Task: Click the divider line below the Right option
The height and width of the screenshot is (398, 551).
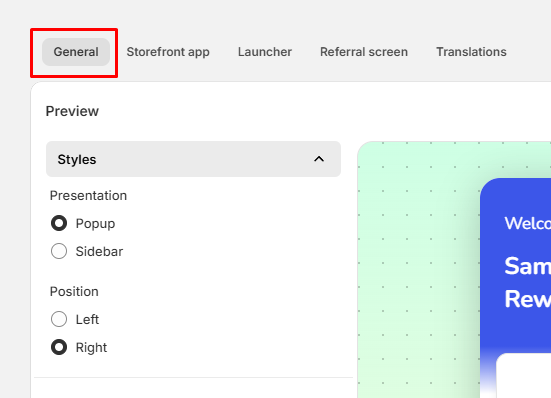Action: pos(193,378)
